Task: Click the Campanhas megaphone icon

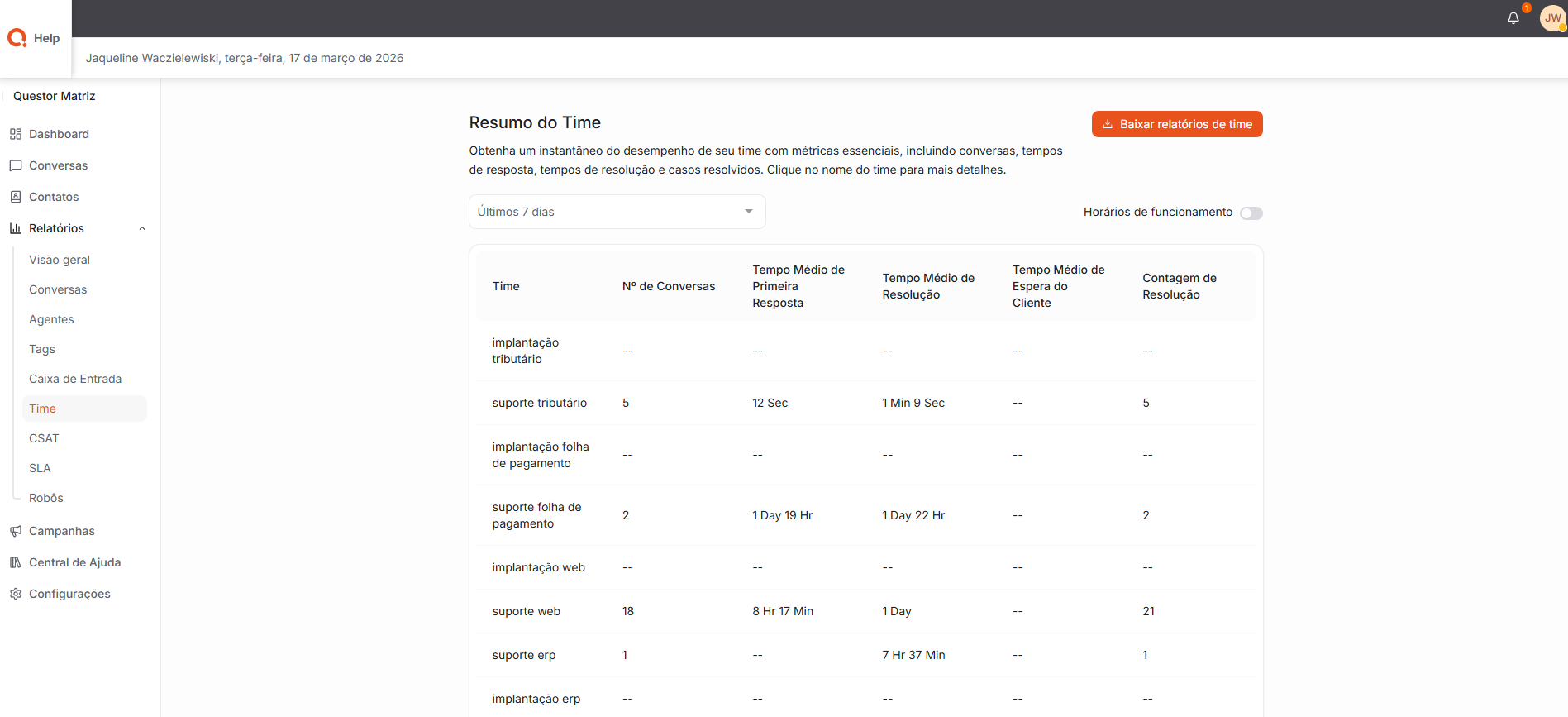Action: [16, 531]
